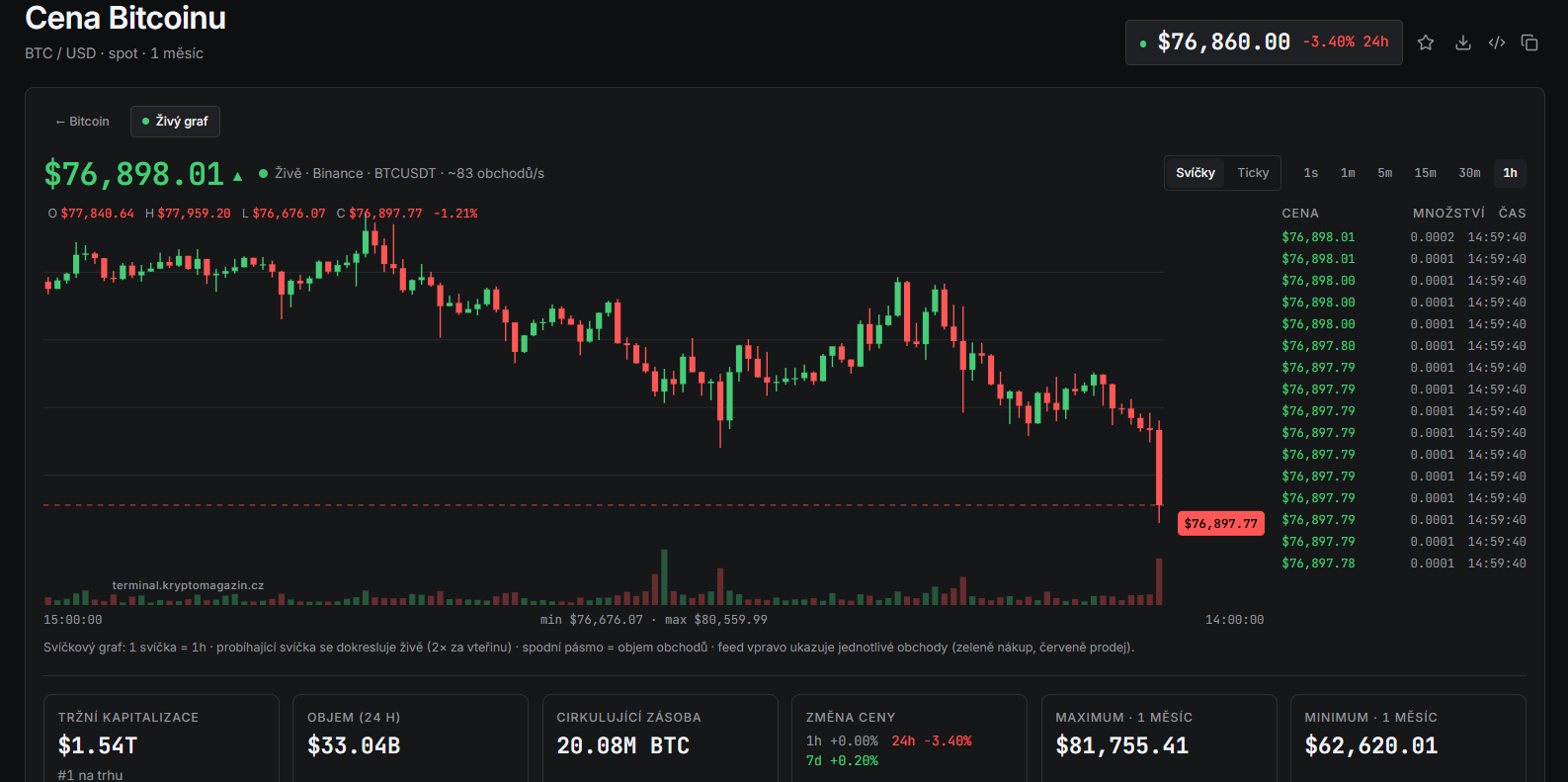
Task: Select the 1h timeframe
Action: coord(1511,173)
